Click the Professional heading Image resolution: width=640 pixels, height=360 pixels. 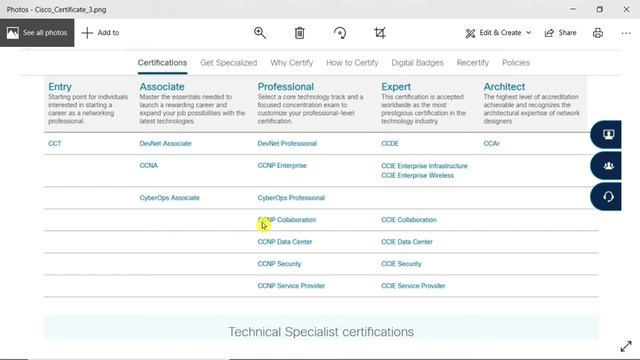point(286,87)
